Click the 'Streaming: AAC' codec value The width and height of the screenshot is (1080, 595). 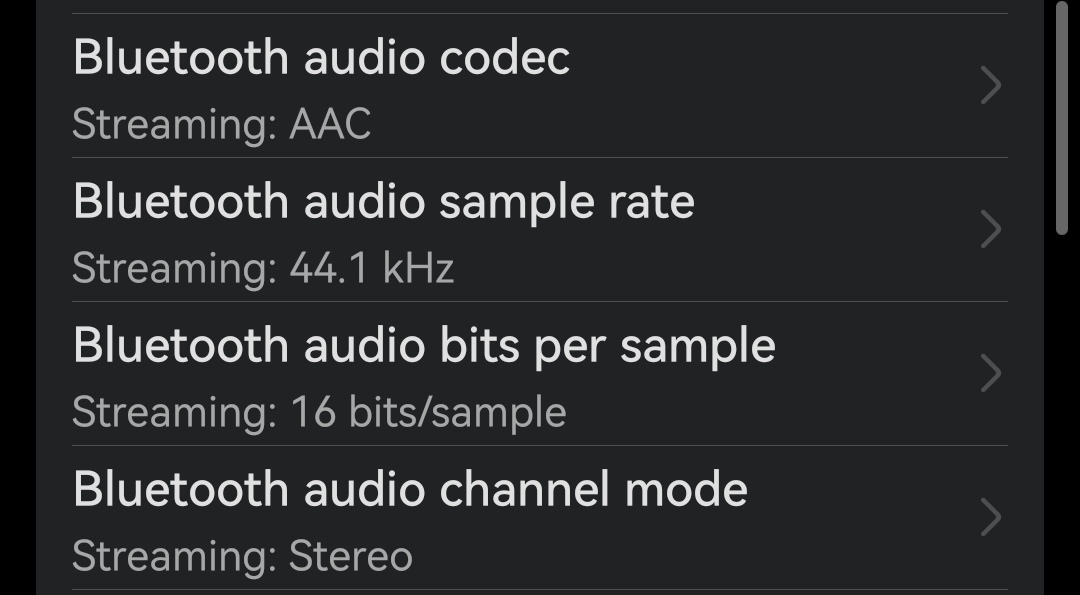tap(222, 125)
